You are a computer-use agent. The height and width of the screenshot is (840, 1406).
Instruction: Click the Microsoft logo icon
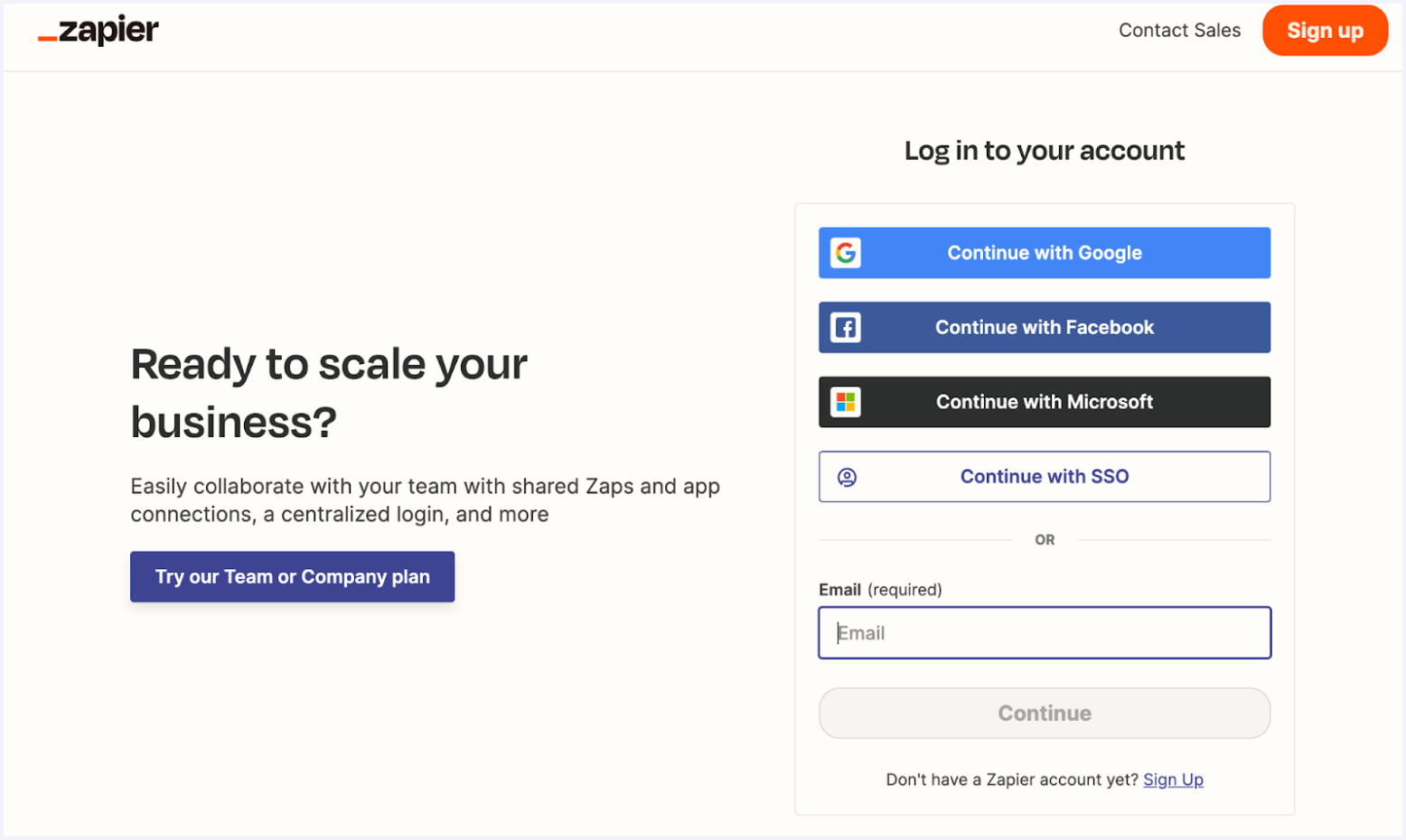pyautogui.click(x=845, y=402)
